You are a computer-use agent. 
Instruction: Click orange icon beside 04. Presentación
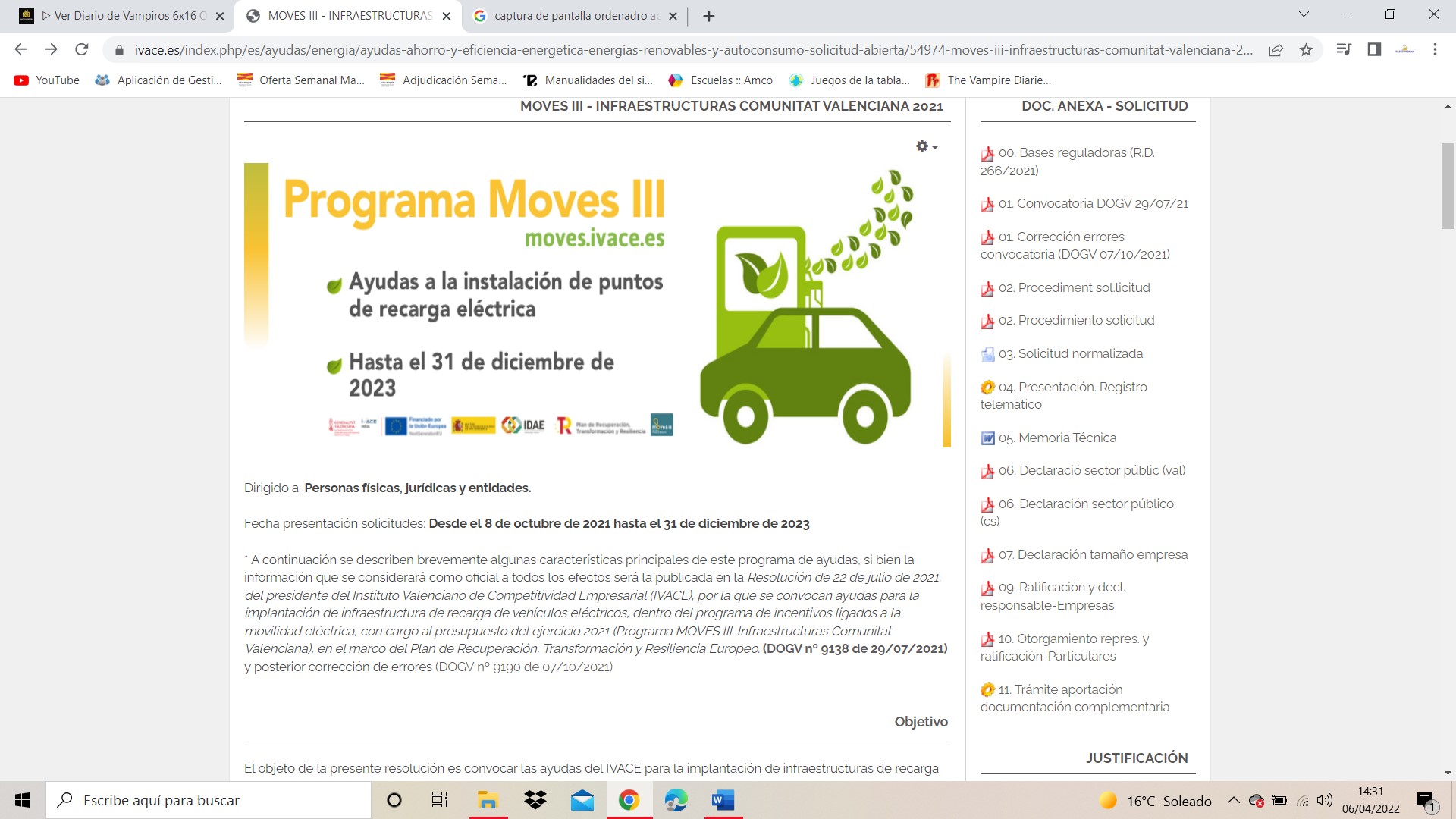pyautogui.click(x=987, y=388)
